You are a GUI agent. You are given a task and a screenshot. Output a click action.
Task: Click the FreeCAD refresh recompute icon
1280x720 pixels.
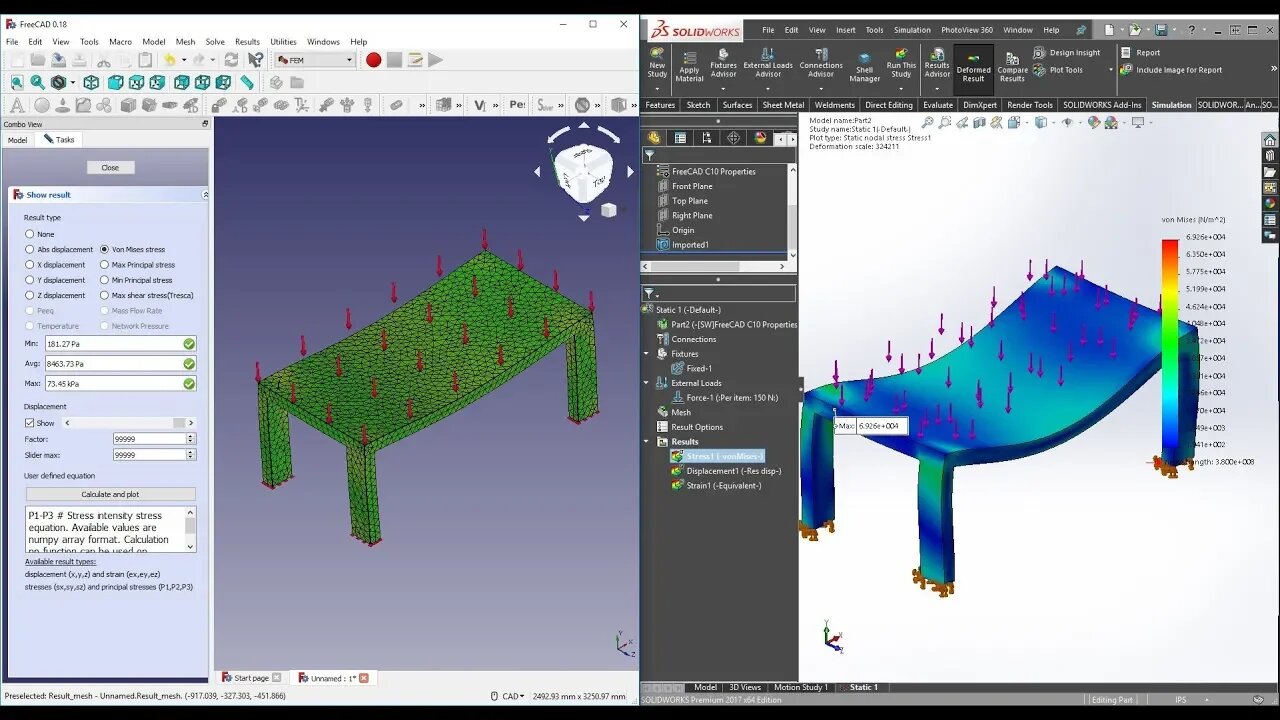coord(231,60)
